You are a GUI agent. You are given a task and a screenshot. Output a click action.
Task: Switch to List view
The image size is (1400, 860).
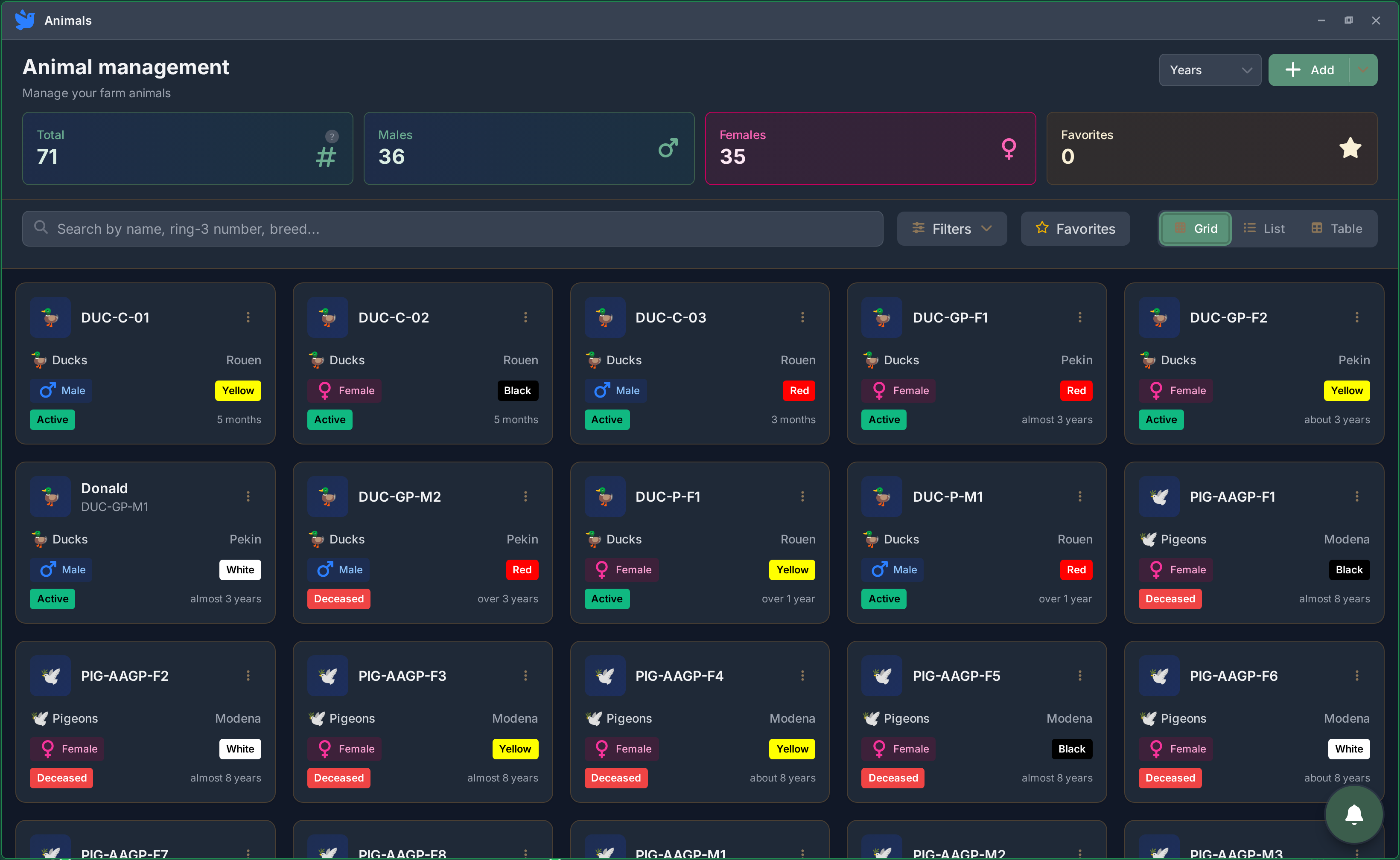1264,229
